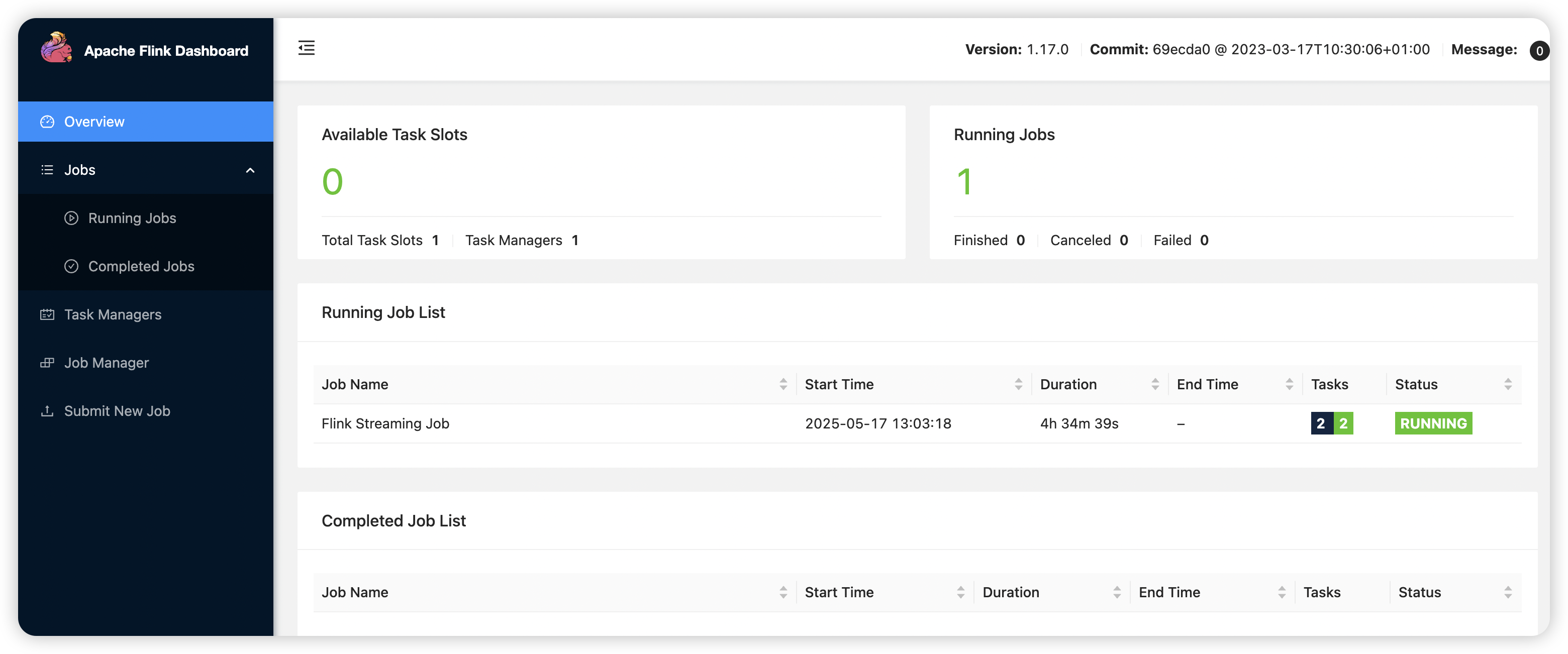Viewport: 1568px width, 654px height.
Task: Click the finished tasks count badge
Action: tap(1343, 423)
